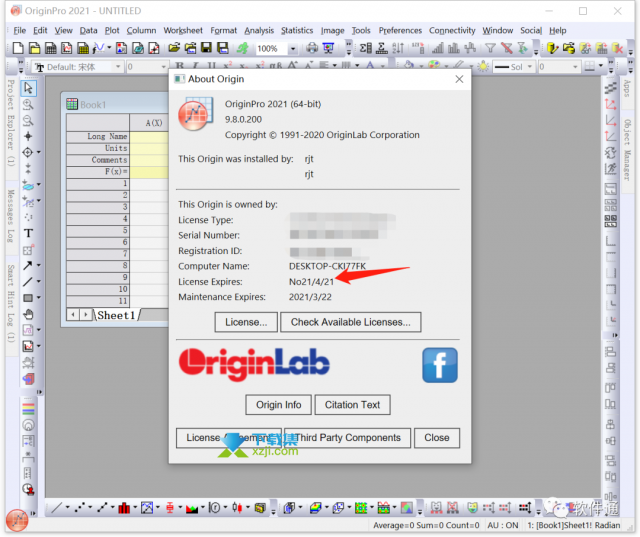Select the Data Reader crosshair tool
The width and height of the screenshot is (640, 537).
[x=27, y=153]
